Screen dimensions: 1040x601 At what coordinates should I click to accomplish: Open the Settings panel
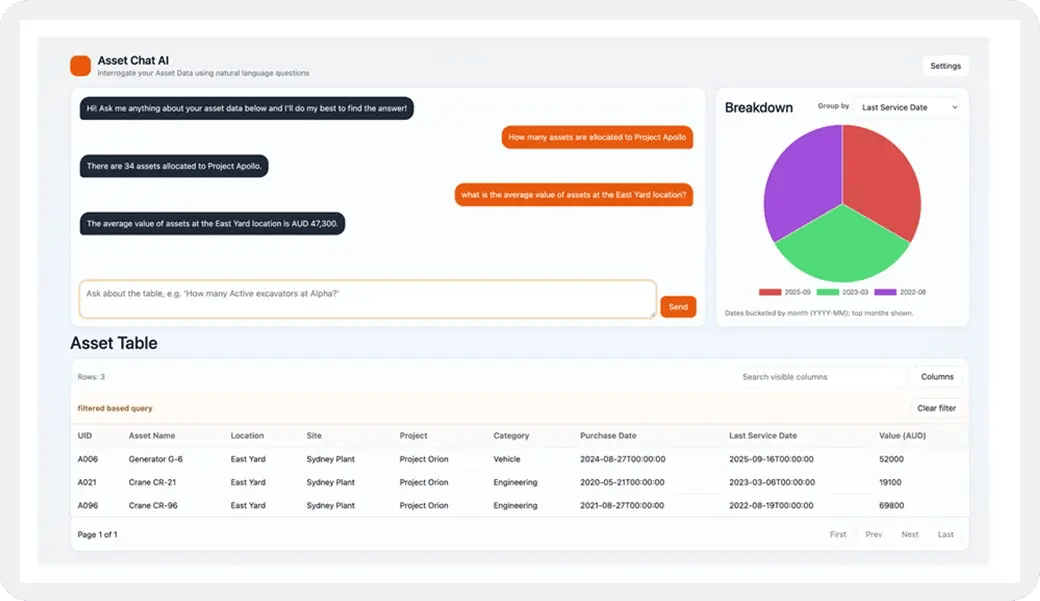(944, 66)
